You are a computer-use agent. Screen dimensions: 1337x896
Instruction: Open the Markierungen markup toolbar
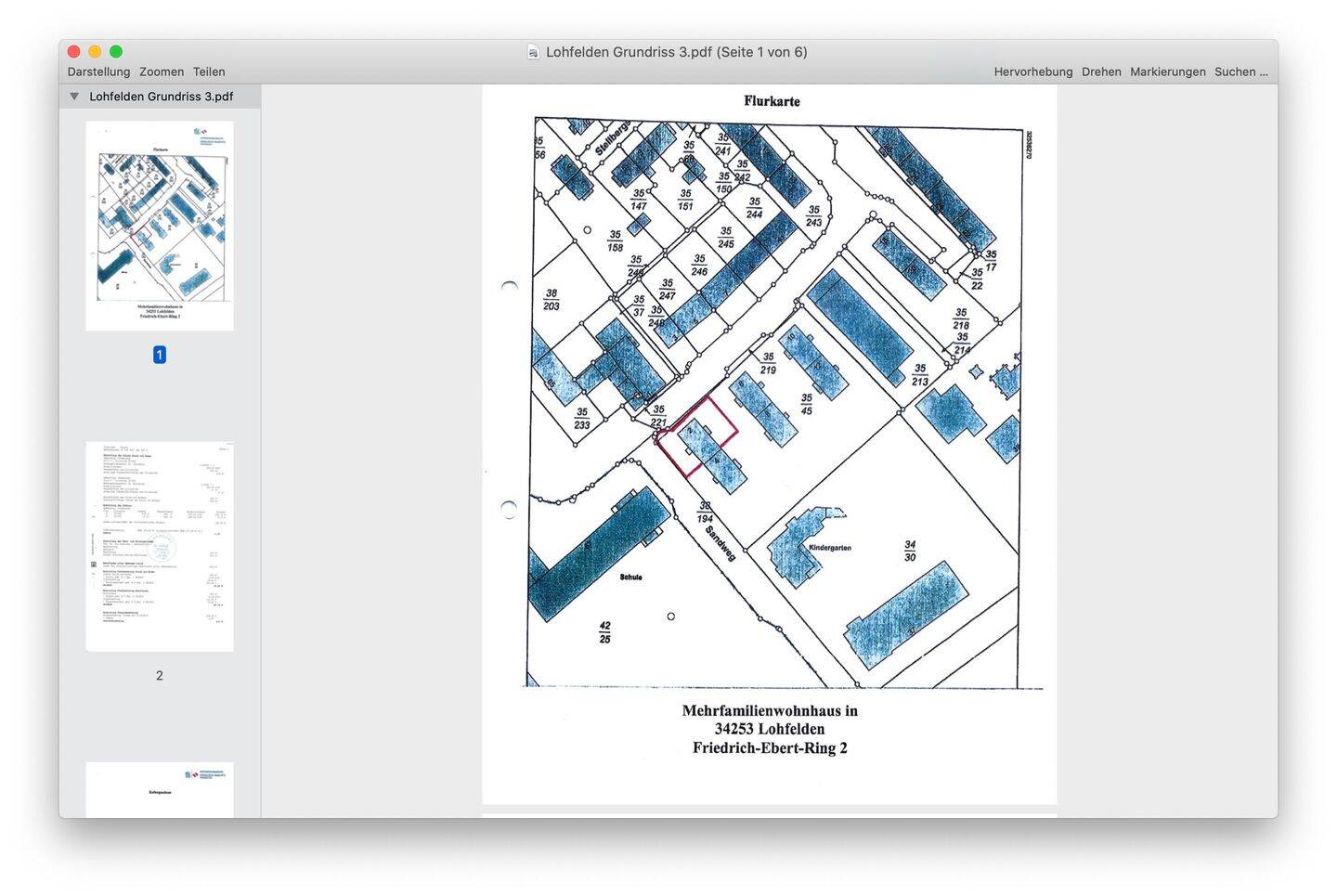[1167, 71]
